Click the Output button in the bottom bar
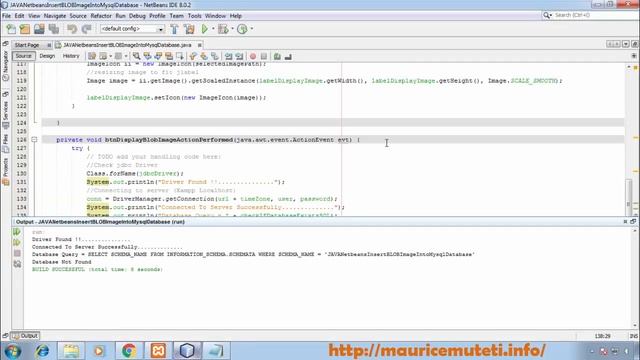This screenshot has height=360, width=640. [25, 336]
